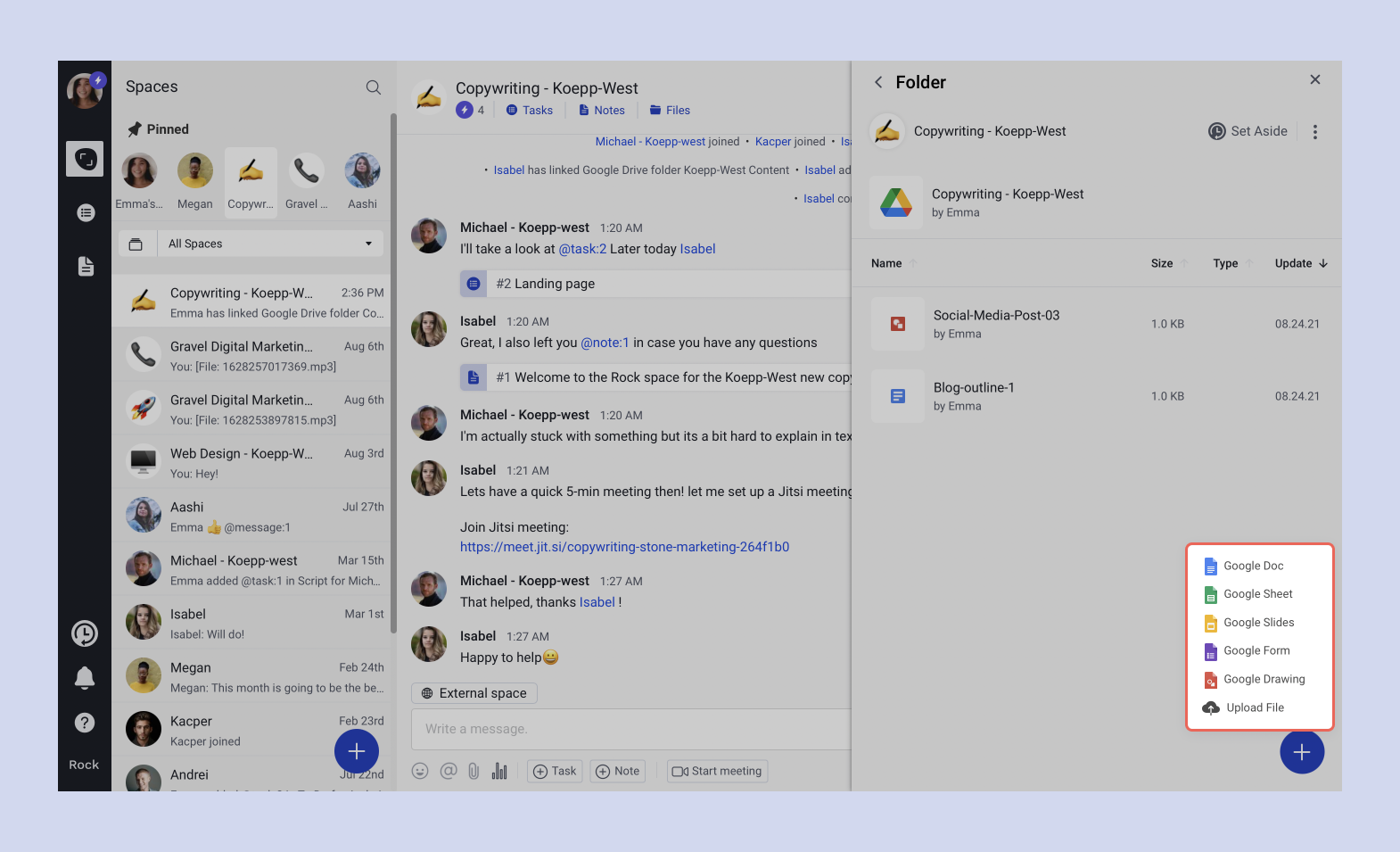The image size is (1400, 852).
Task: Open the emoji picker in message bar
Action: (x=420, y=772)
